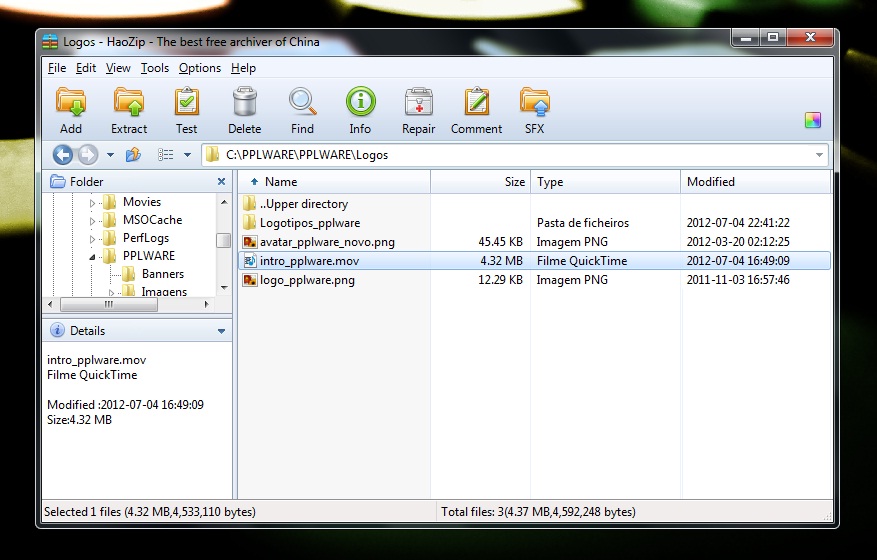Image resolution: width=877 pixels, height=560 pixels.
Task: Sort by the Modified column header
Action: 756,182
